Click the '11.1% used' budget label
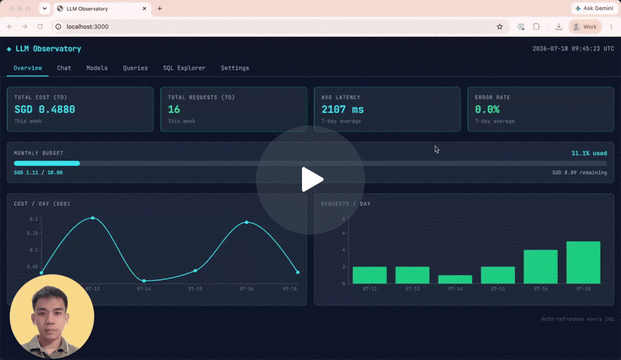 pos(589,153)
